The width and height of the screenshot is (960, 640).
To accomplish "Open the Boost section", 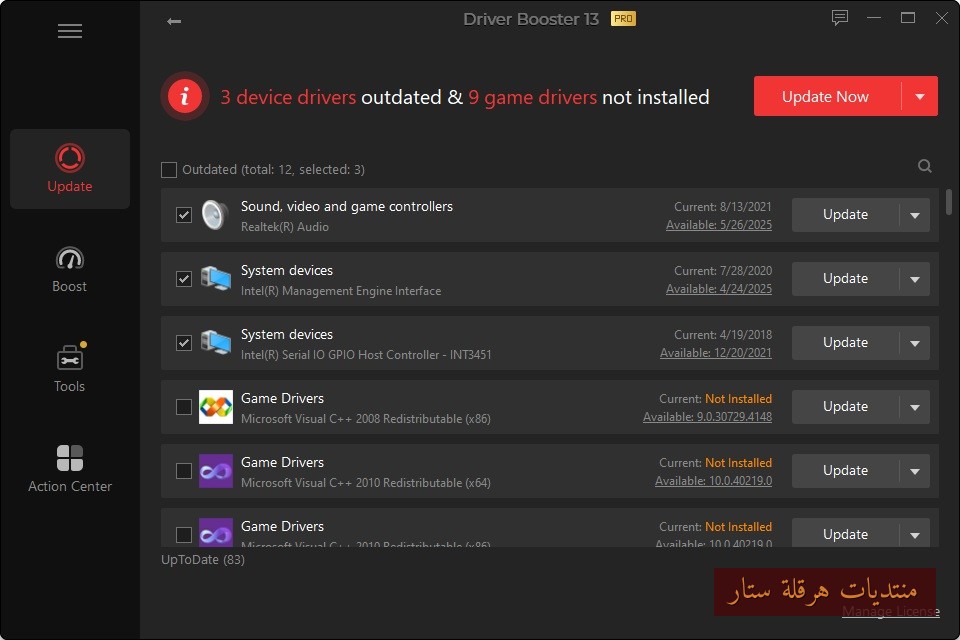I will [70, 269].
